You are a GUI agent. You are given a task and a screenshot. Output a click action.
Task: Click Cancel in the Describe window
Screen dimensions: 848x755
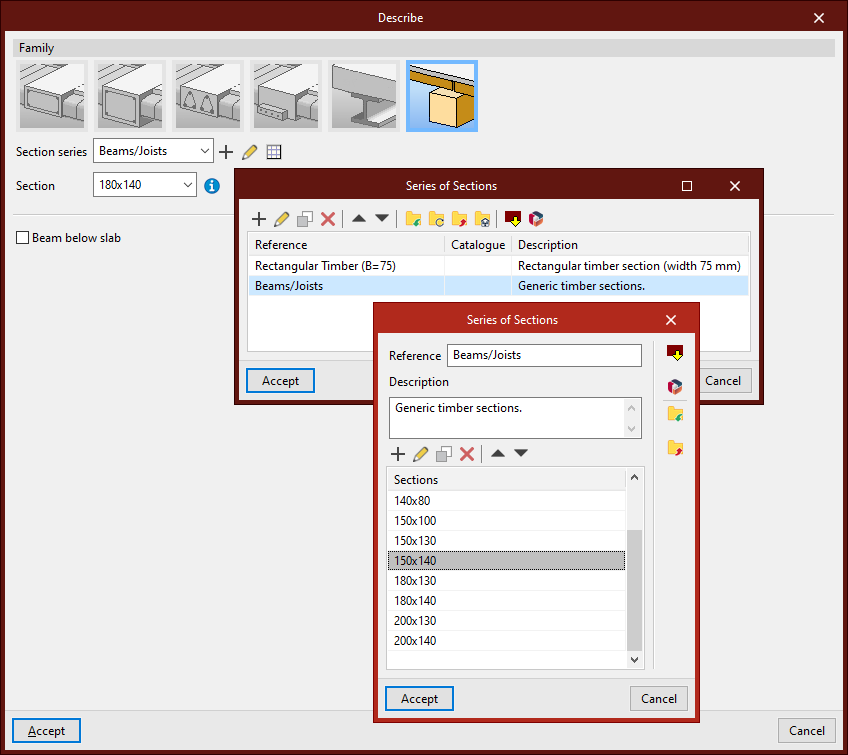pos(806,731)
